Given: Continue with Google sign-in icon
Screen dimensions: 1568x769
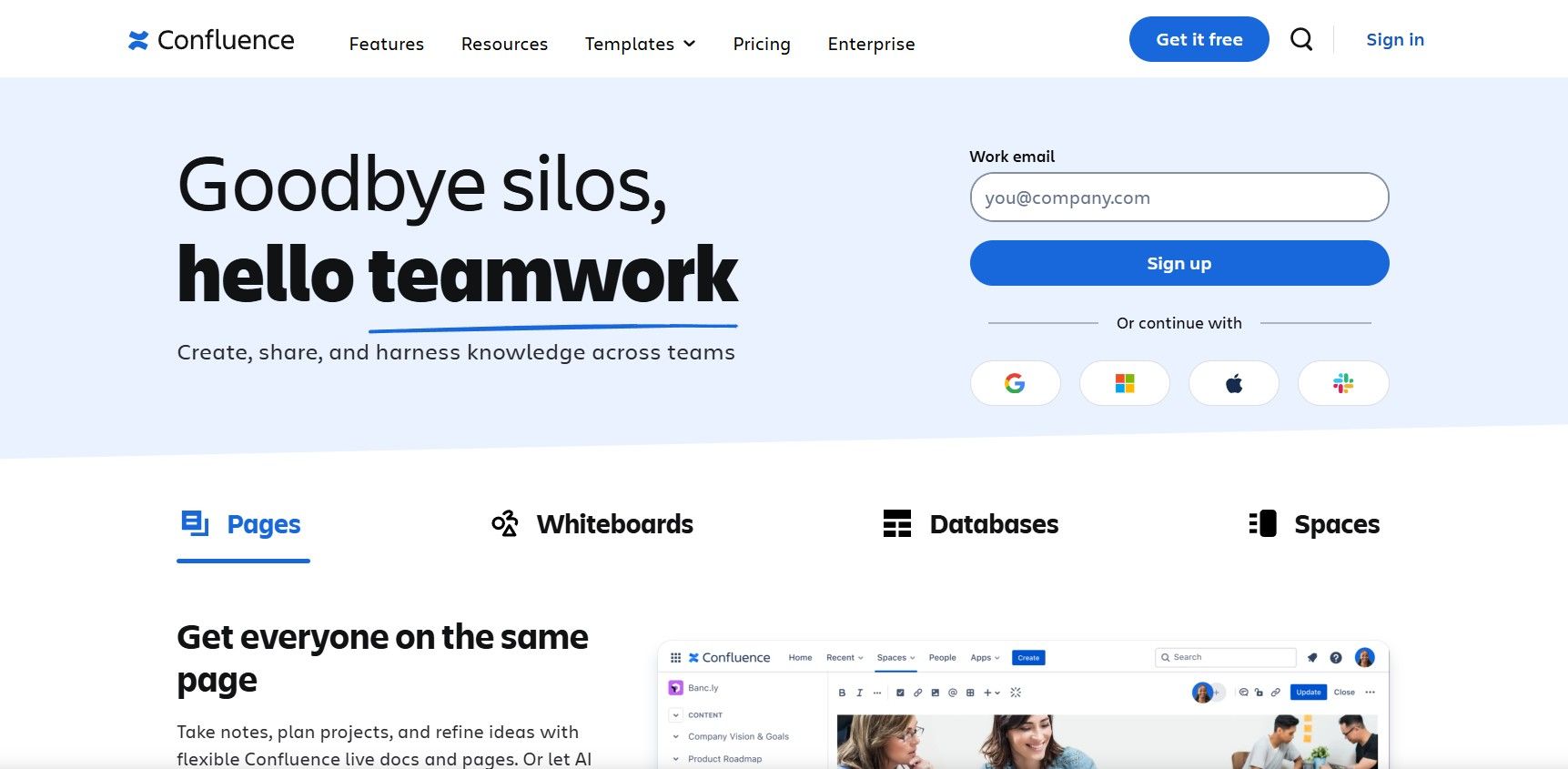Looking at the screenshot, I should tap(1015, 383).
